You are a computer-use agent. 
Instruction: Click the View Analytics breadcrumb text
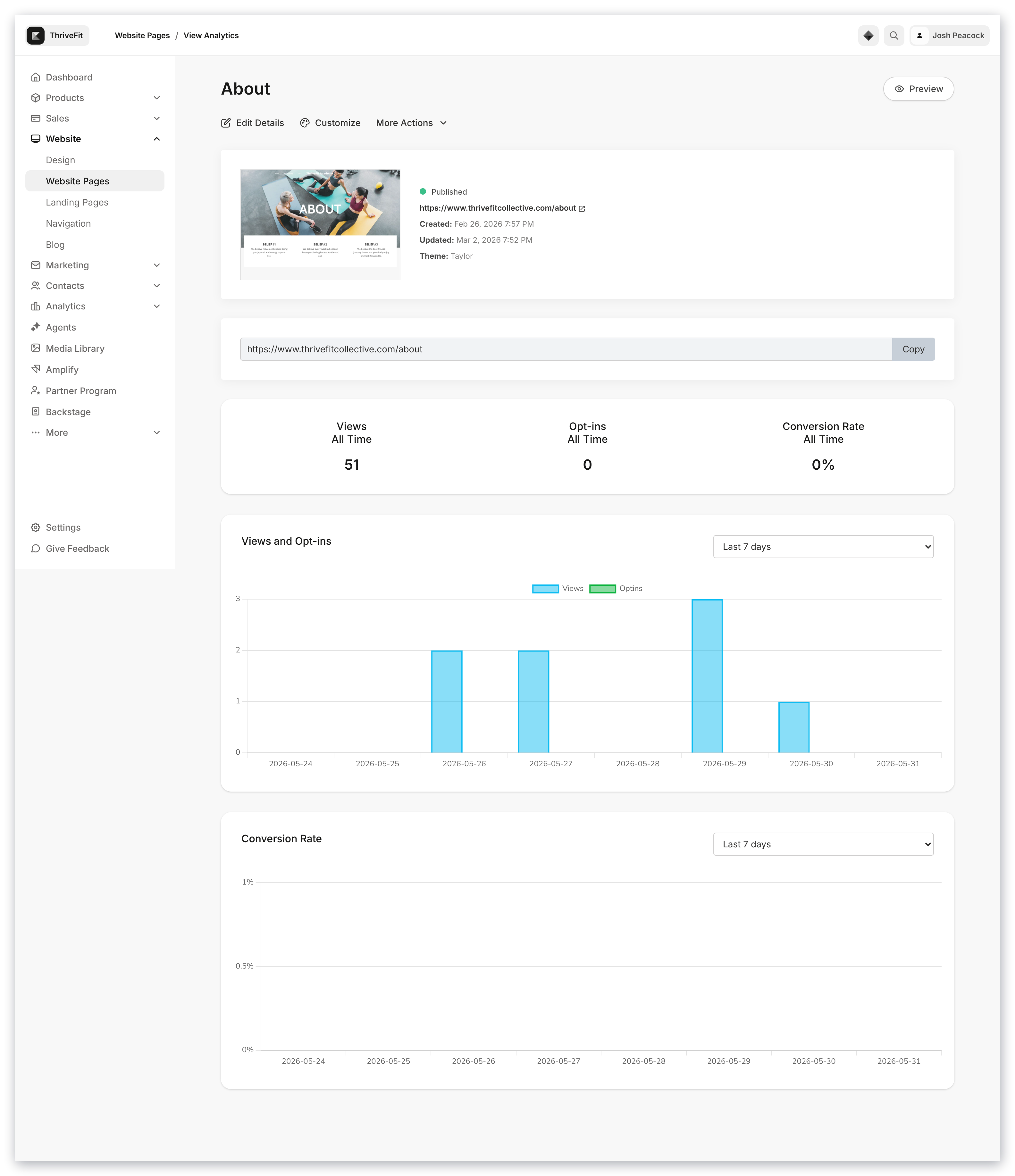click(211, 35)
